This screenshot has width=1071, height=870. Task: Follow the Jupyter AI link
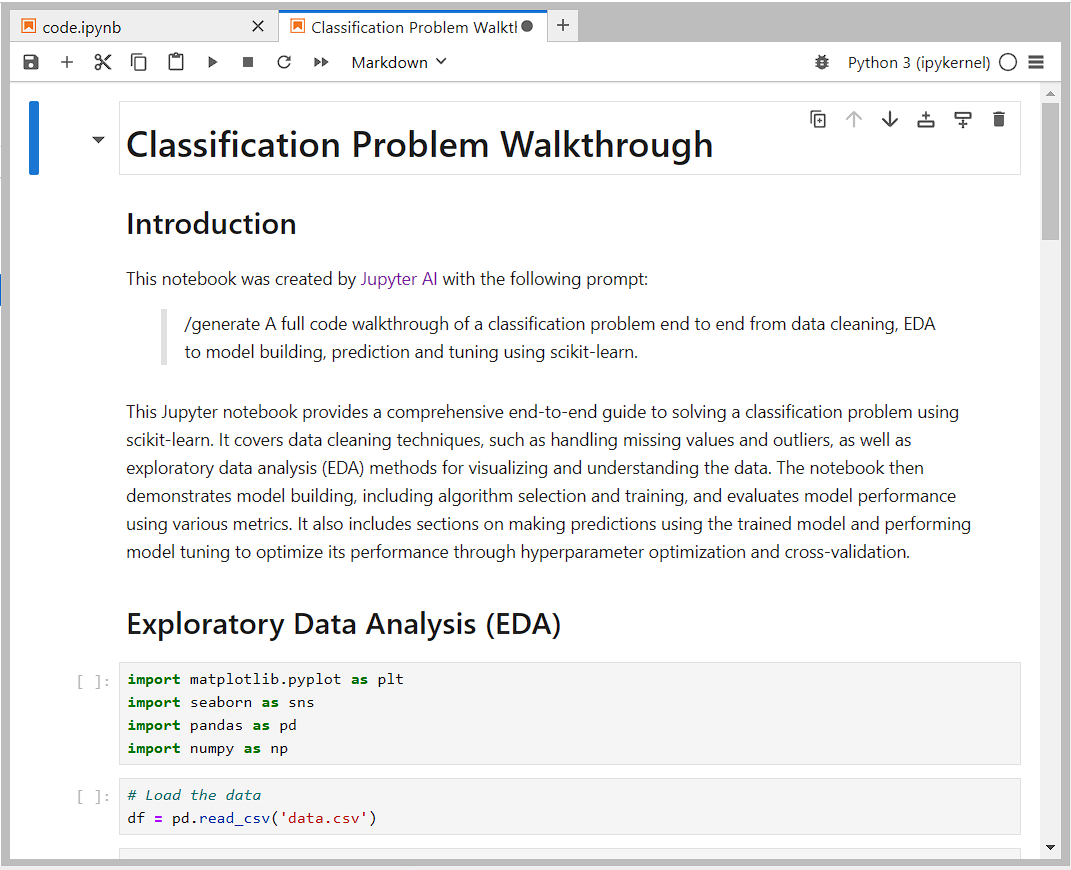pyautogui.click(x=399, y=279)
